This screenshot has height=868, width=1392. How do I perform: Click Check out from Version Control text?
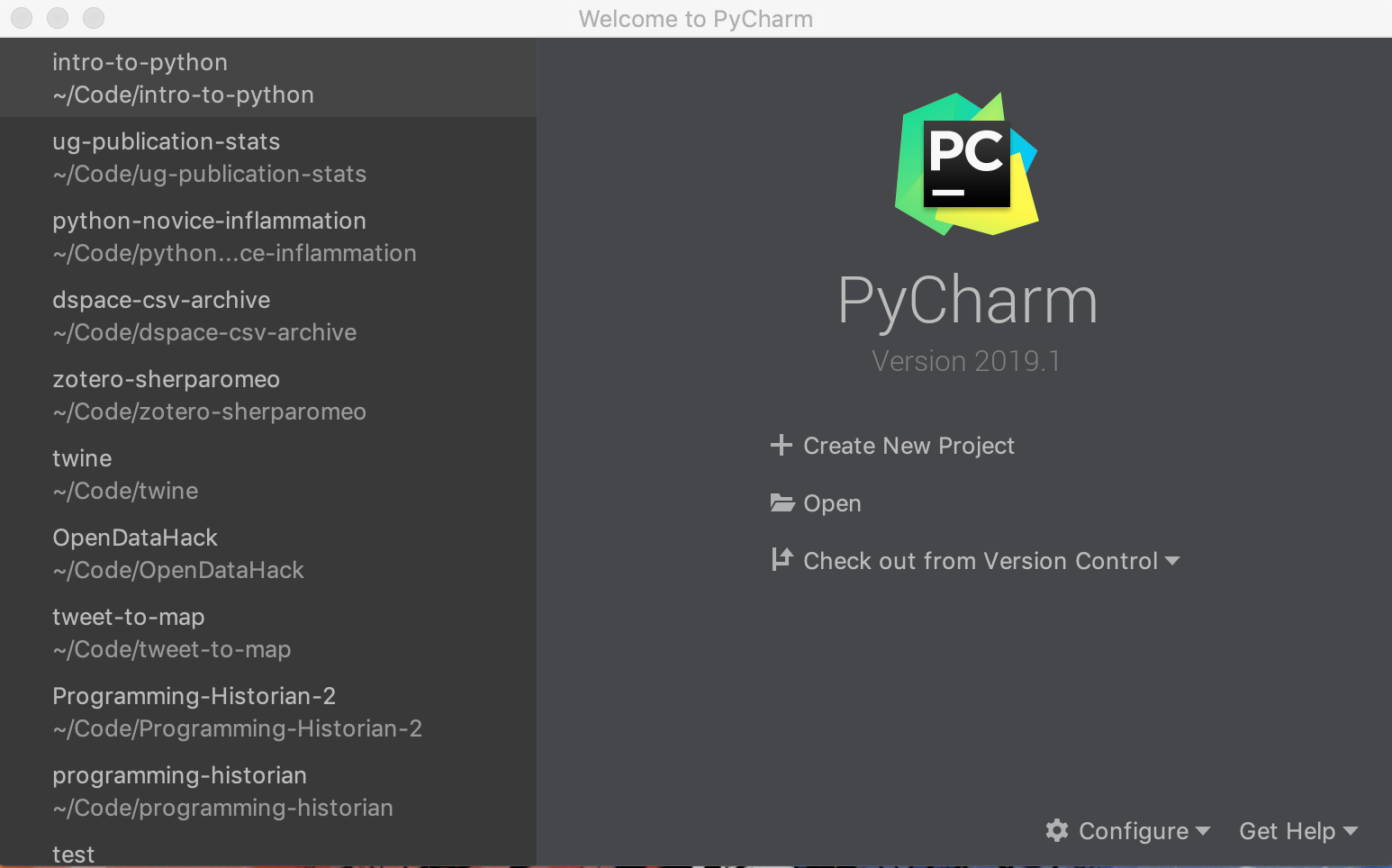[981, 561]
